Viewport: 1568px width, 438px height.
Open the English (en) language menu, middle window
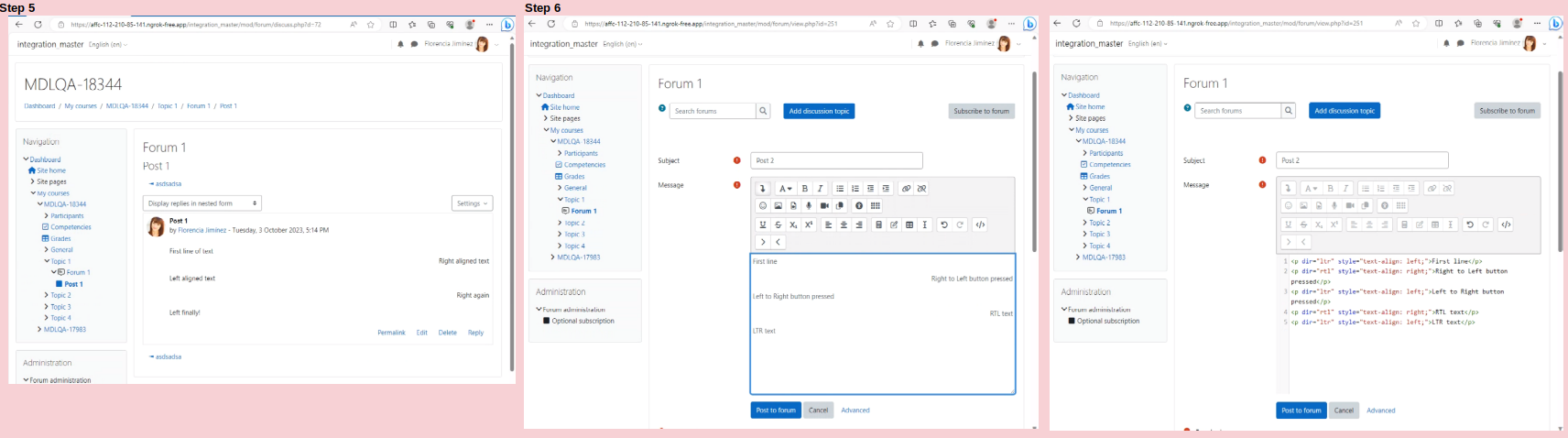[623, 44]
